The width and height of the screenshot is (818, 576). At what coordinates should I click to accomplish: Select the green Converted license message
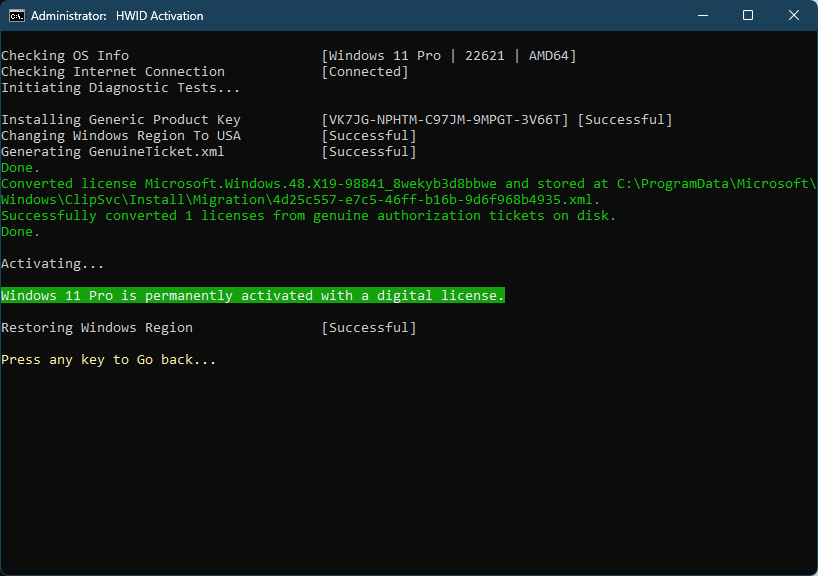tap(300, 183)
